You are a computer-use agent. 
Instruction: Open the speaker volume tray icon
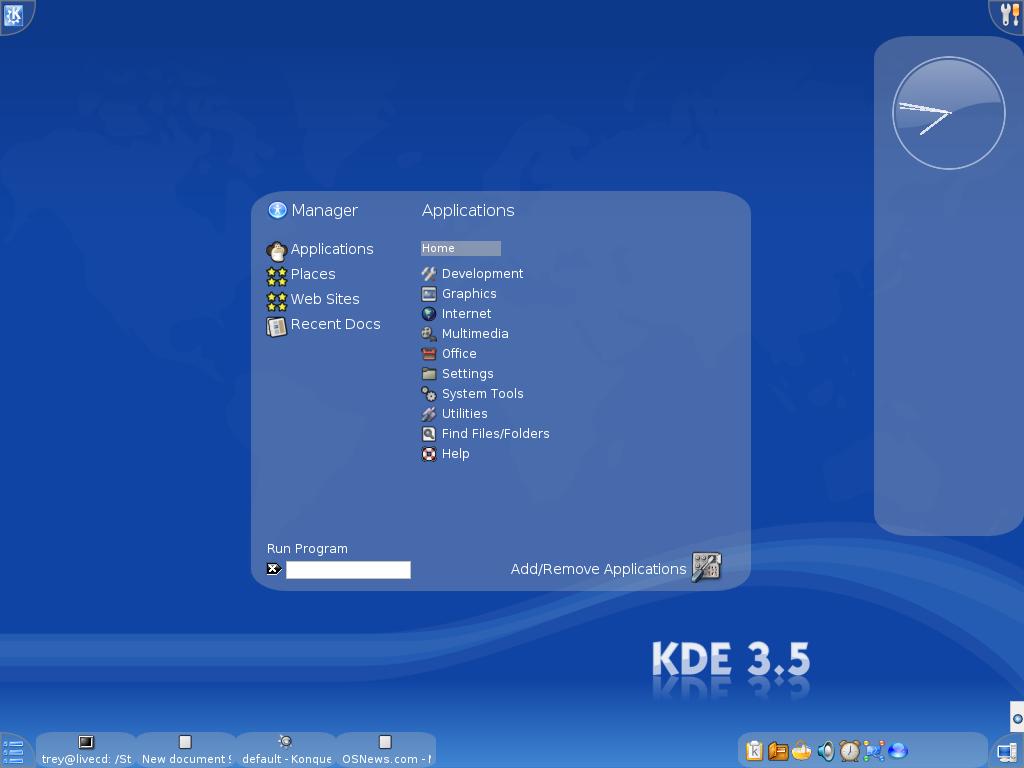click(825, 751)
